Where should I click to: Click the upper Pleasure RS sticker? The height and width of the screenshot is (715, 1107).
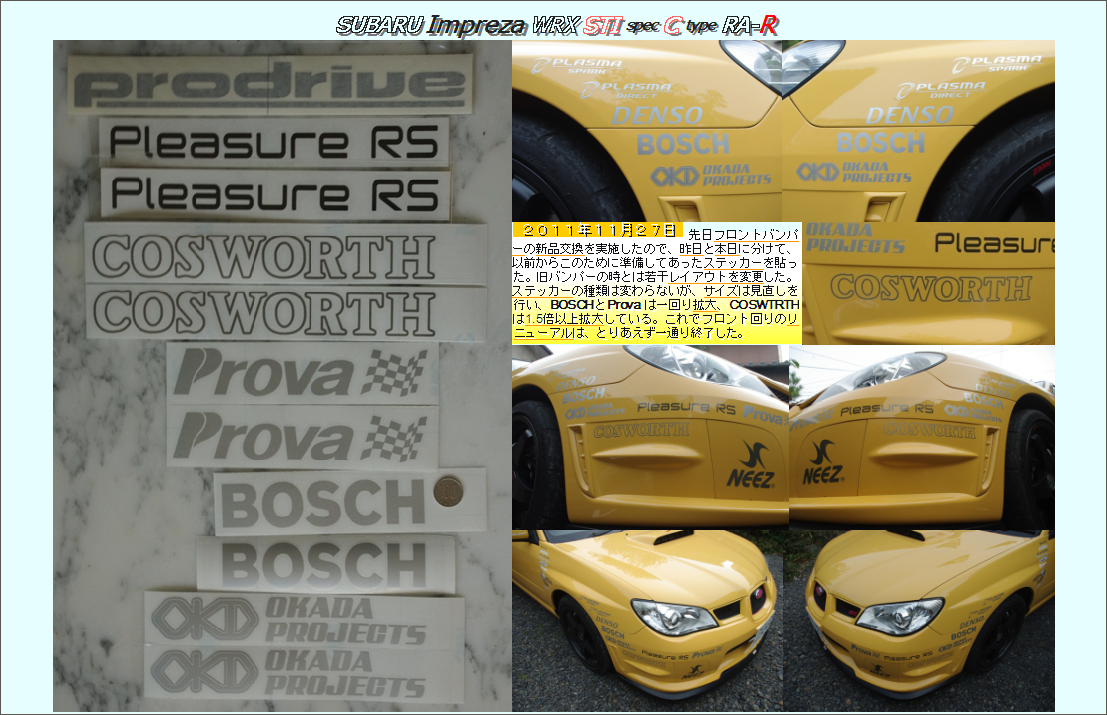274,142
